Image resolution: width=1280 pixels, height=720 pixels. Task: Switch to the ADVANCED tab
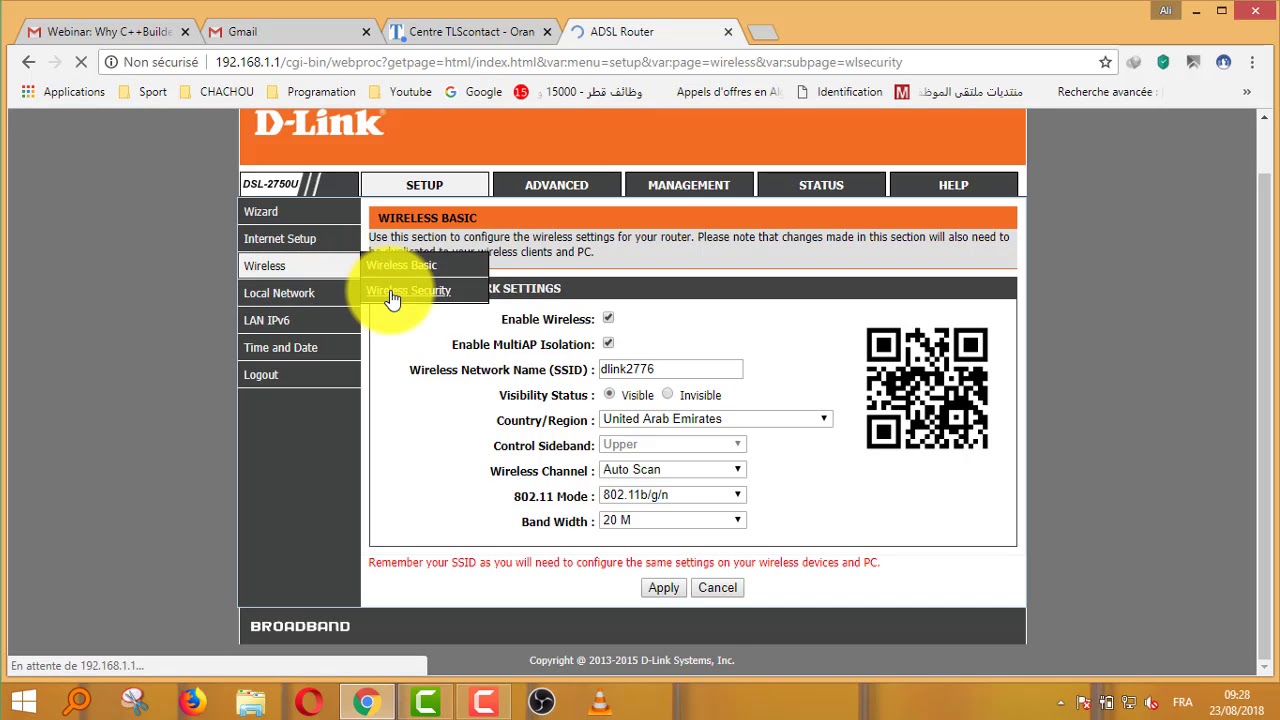tap(556, 185)
